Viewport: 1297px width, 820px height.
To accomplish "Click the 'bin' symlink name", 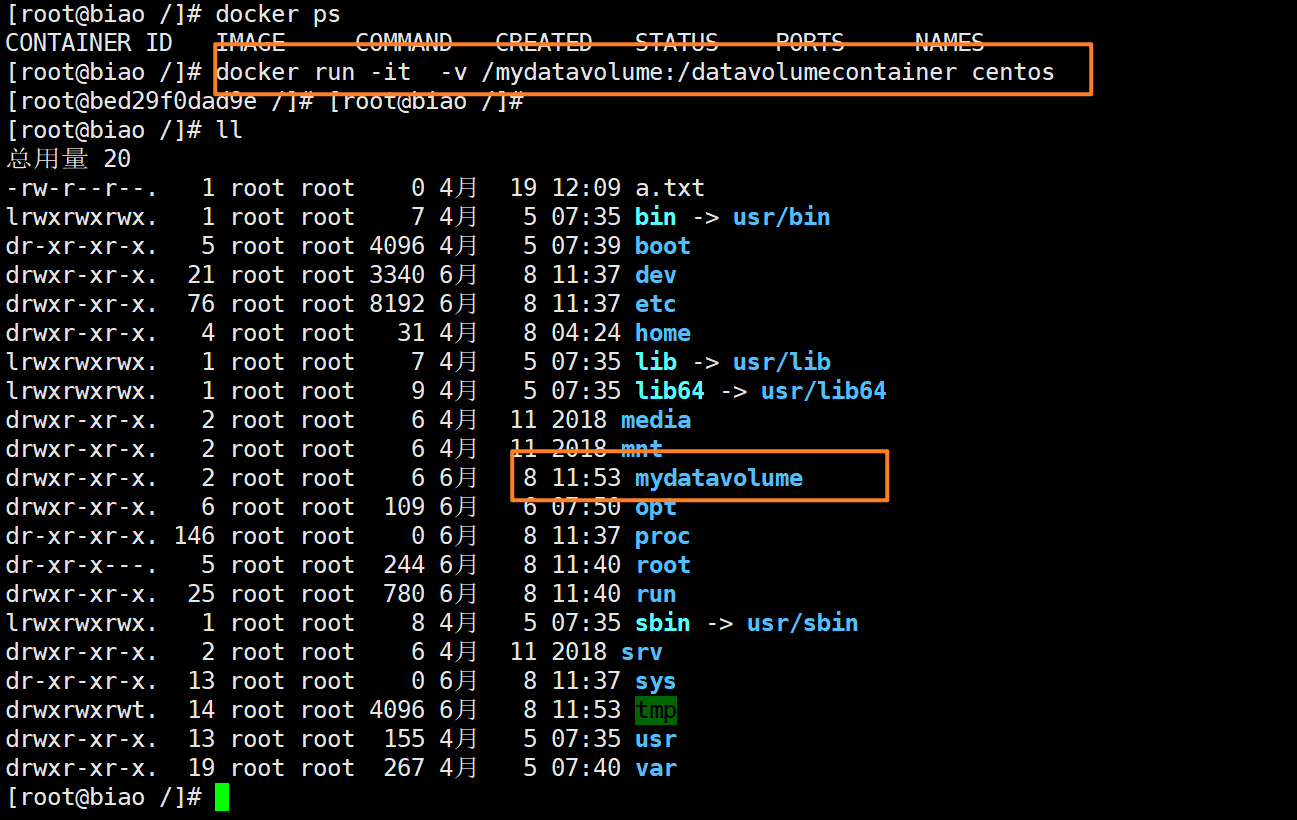I will (x=656, y=217).
